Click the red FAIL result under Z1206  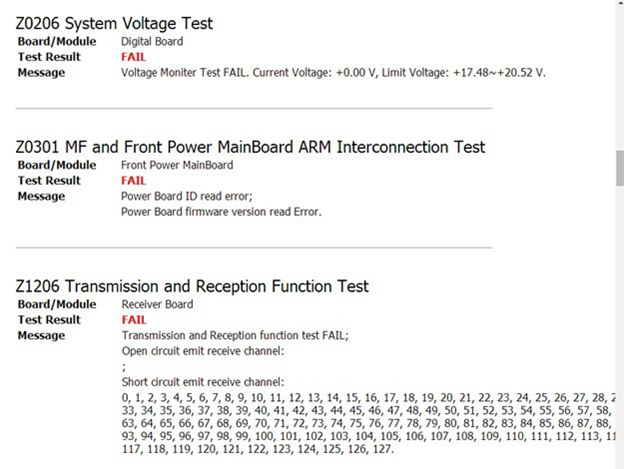133,320
